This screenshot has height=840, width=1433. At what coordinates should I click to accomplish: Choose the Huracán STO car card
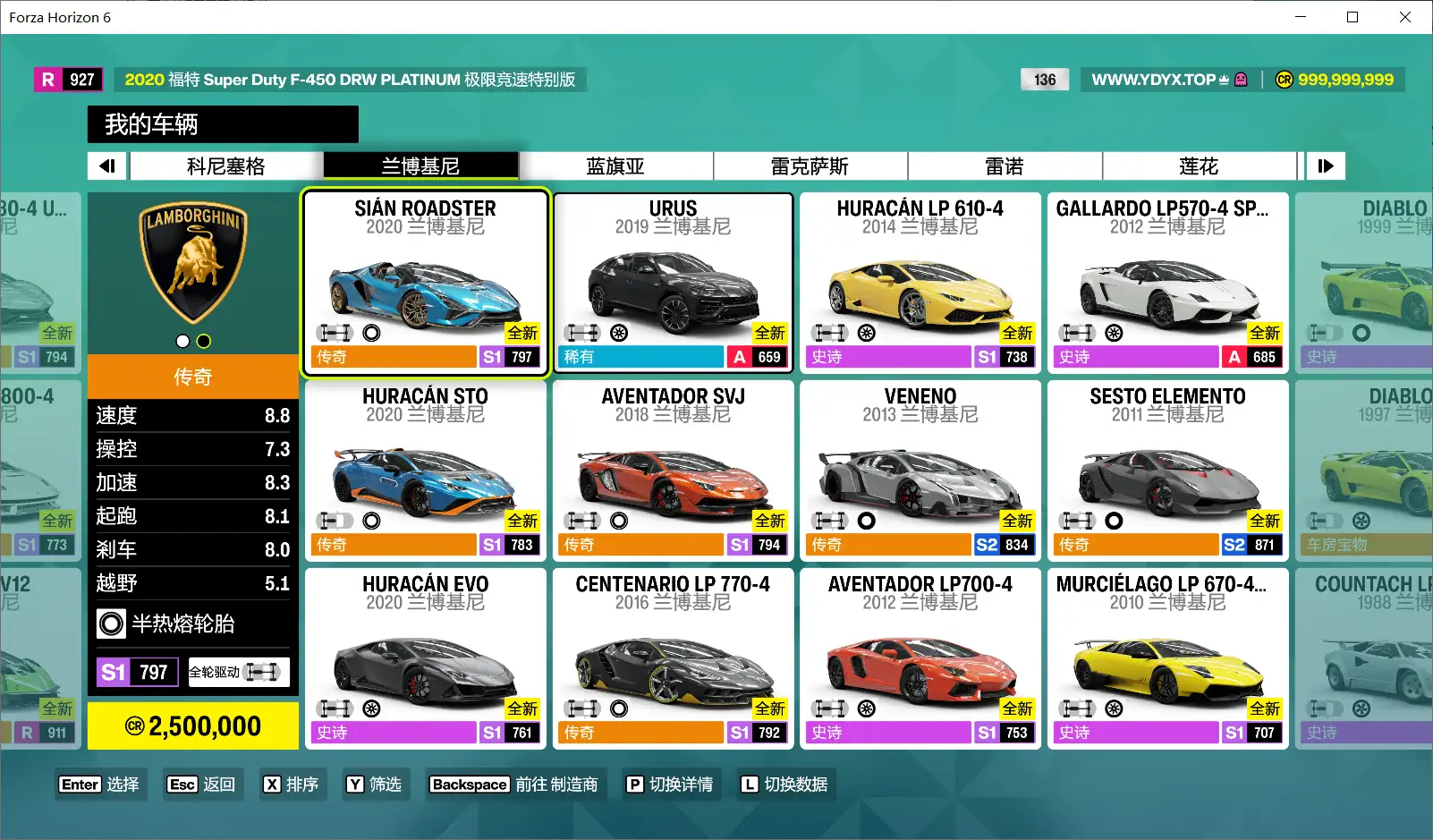425,471
